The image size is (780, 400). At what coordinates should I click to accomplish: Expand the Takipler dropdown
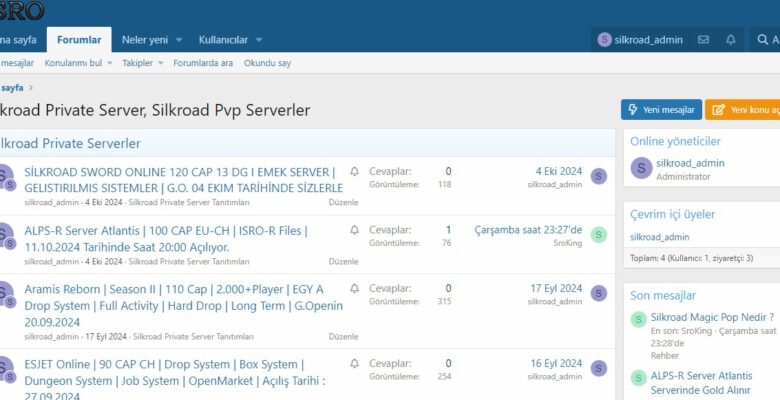(161, 63)
